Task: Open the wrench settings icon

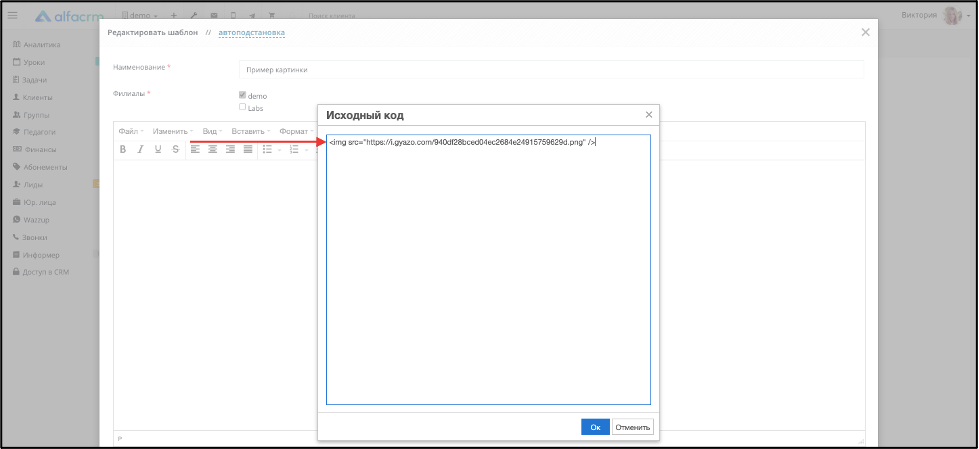Action: [194, 16]
